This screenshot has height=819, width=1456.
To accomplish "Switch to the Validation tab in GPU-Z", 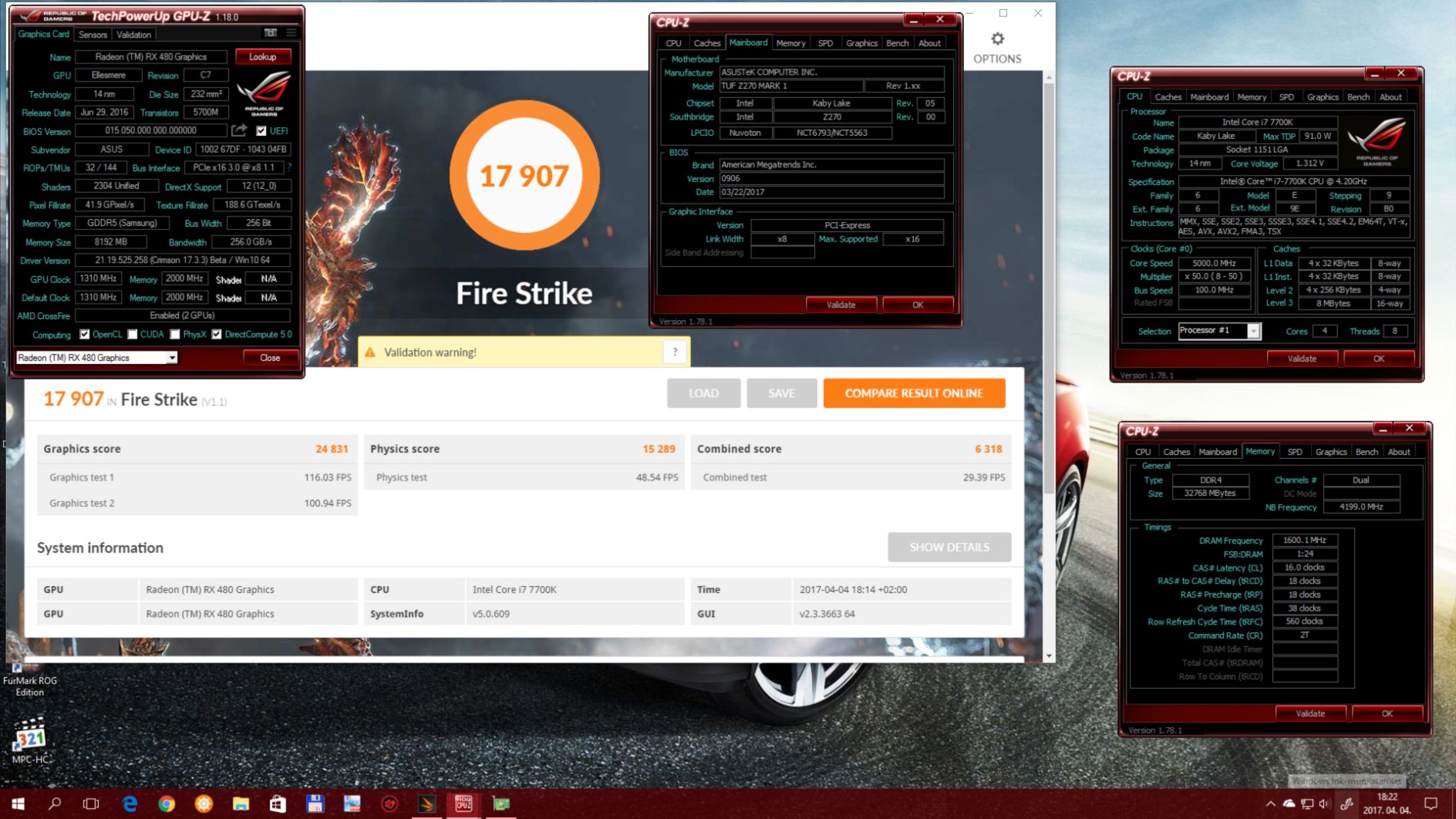I will pyautogui.click(x=133, y=35).
